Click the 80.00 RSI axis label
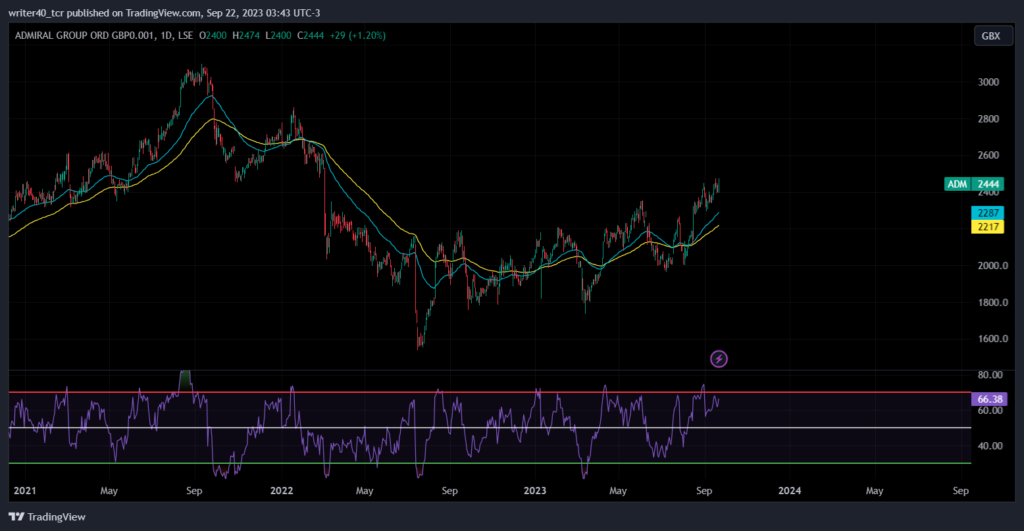The width and height of the screenshot is (1024, 531). (x=990, y=375)
